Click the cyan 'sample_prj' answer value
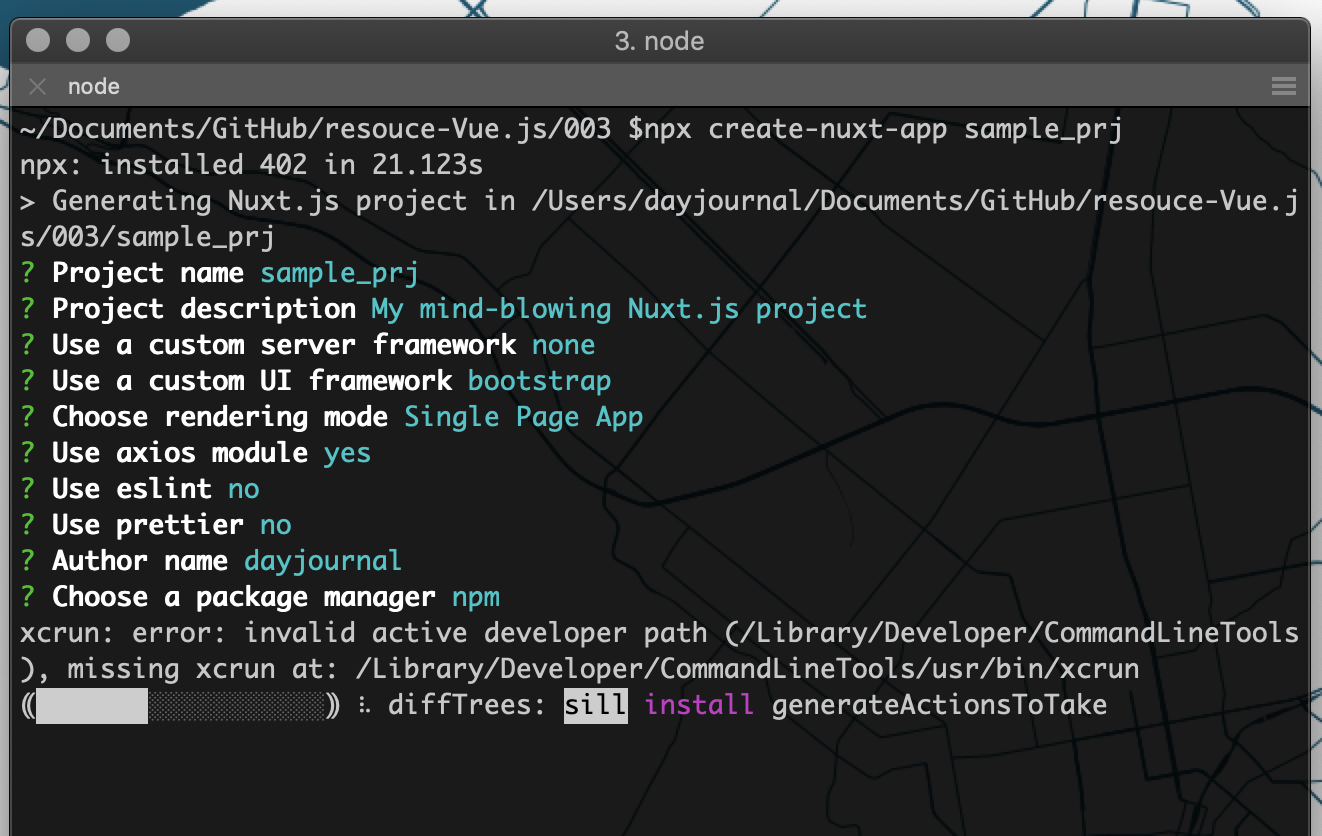This screenshot has height=836, width=1322. click(339, 273)
